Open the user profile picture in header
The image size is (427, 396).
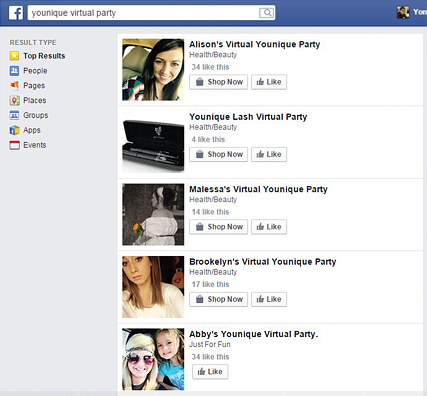tap(403, 13)
